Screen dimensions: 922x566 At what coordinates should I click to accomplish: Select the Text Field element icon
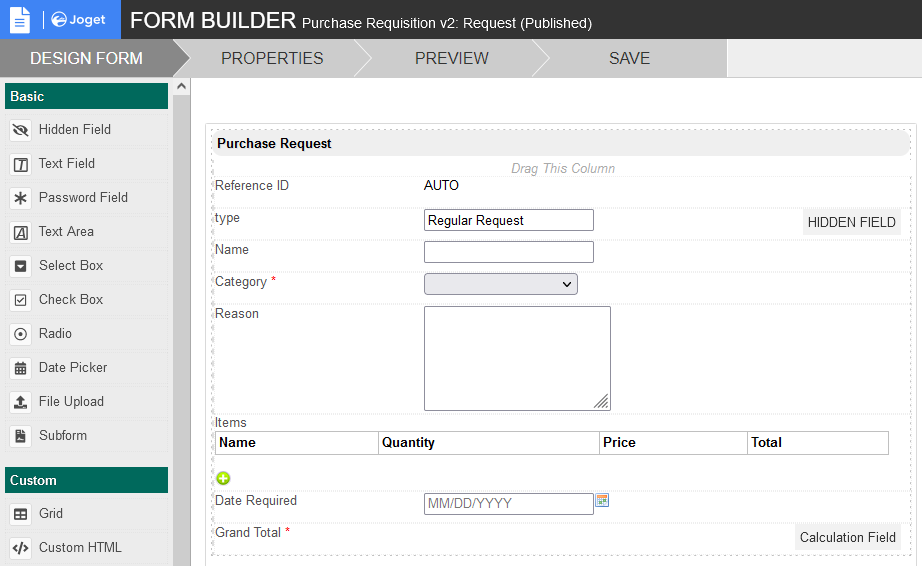click(x=20, y=164)
